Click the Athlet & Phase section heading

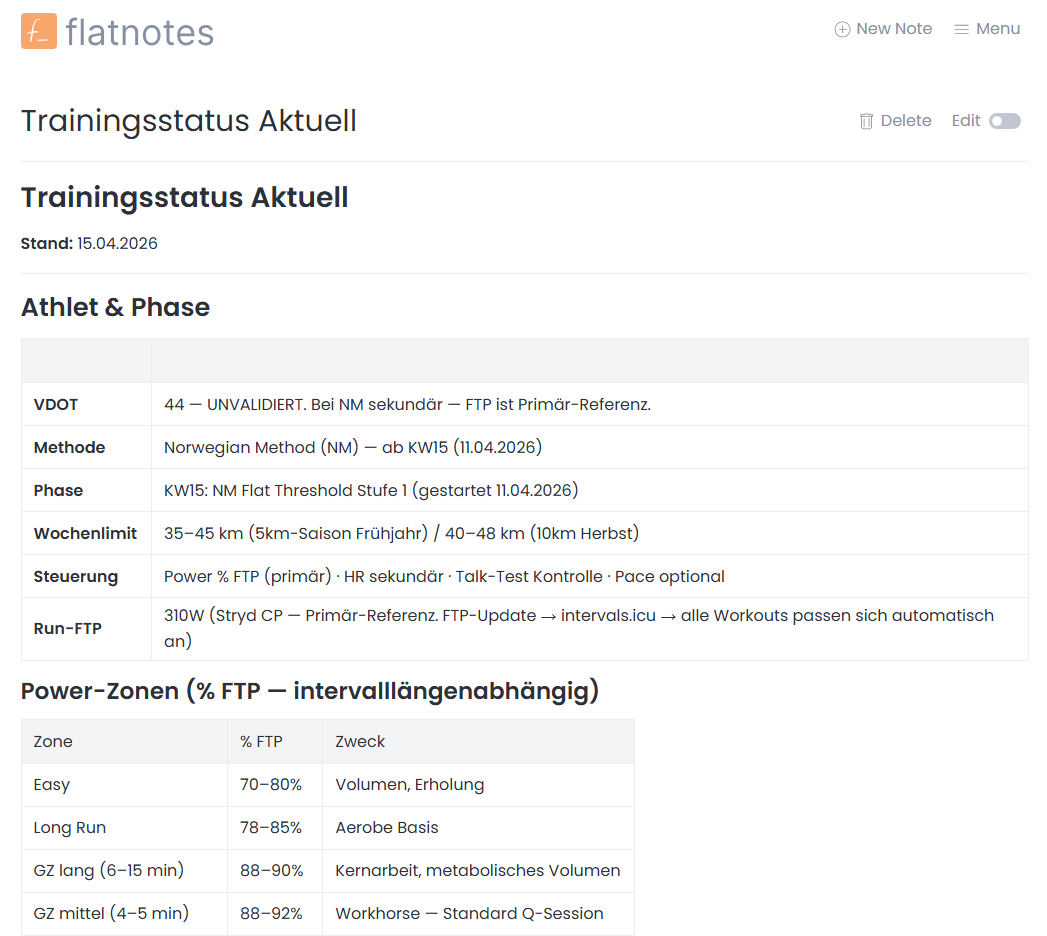click(x=115, y=307)
